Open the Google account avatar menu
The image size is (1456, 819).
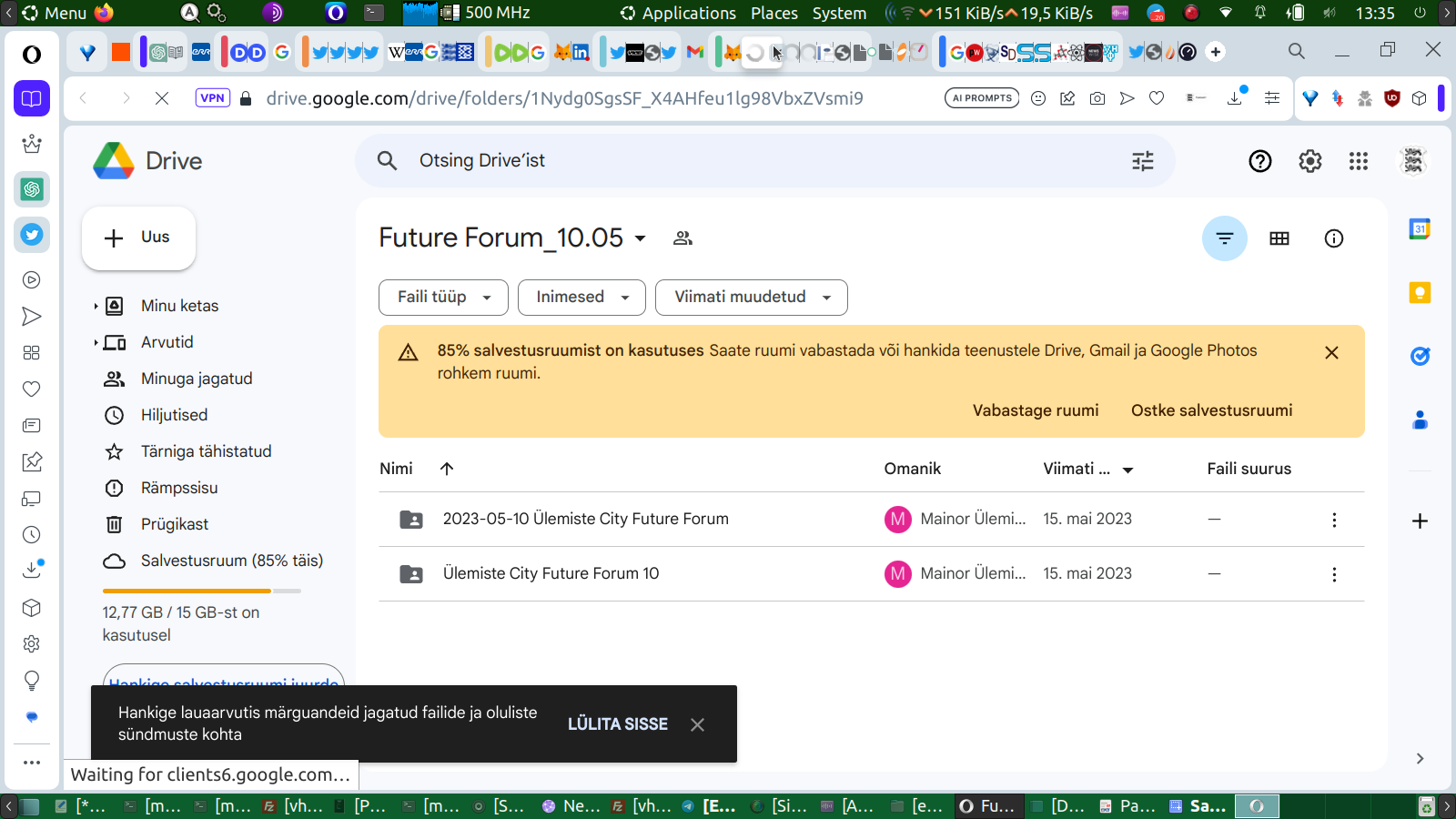[x=1413, y=161]
